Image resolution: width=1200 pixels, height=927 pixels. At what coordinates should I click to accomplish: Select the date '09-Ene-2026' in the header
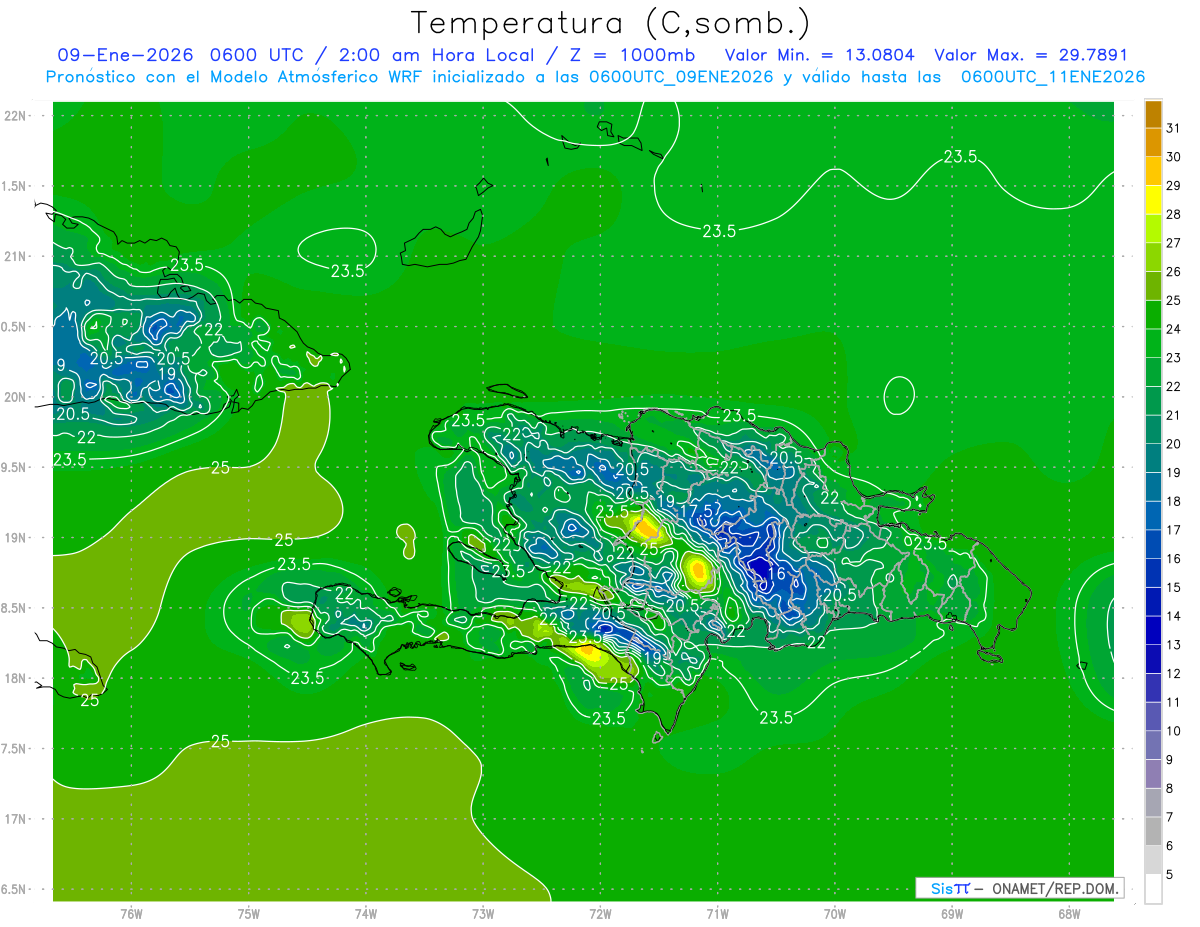[x=125, y=55]
